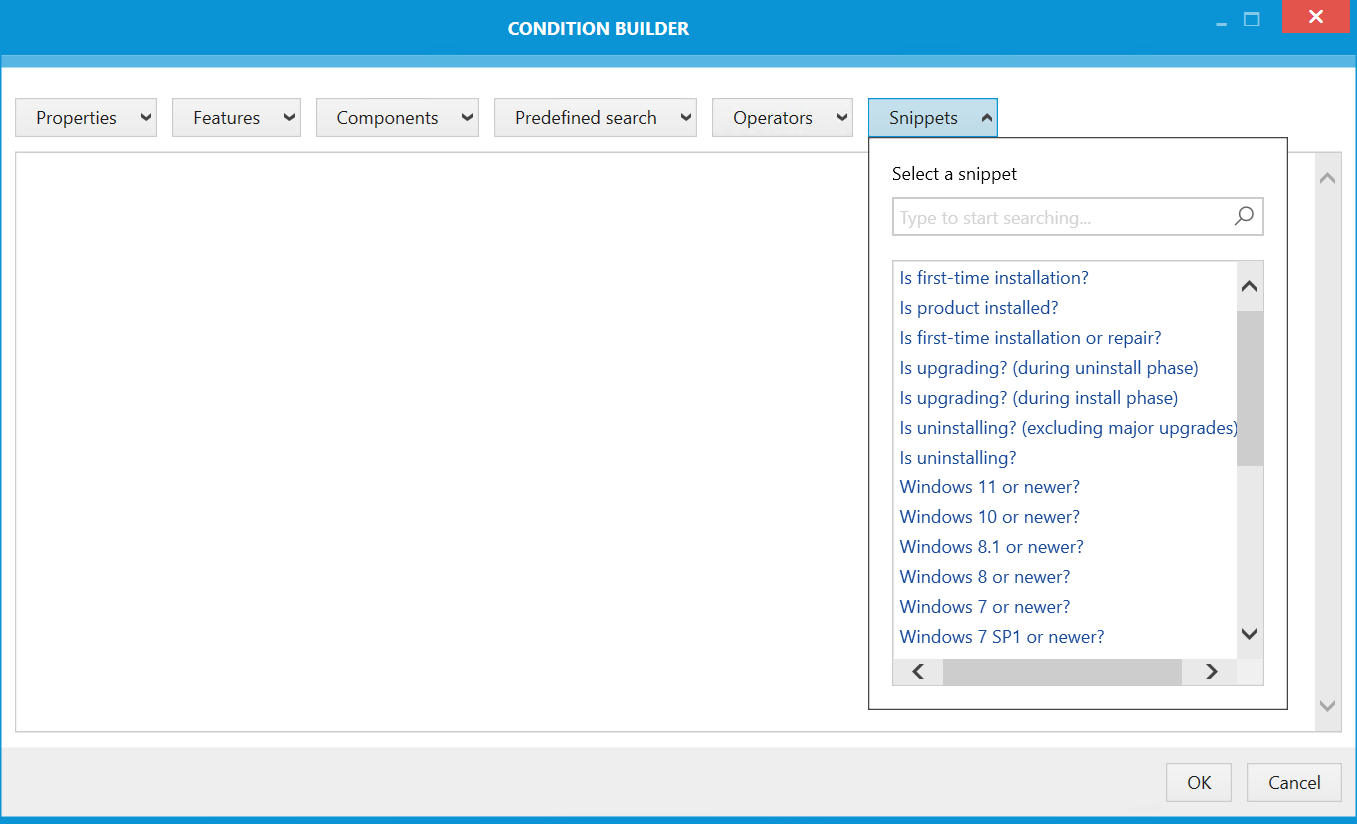Click the search magnifier icon
Viewport: 1357px width, 824px height.
click(x=1243, y=216)
